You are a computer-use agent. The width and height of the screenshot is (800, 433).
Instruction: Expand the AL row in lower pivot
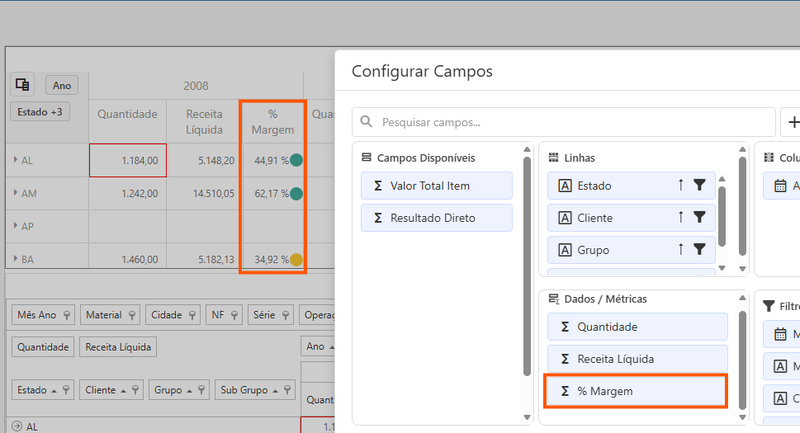pyautogui.click(x=16, y=426)
